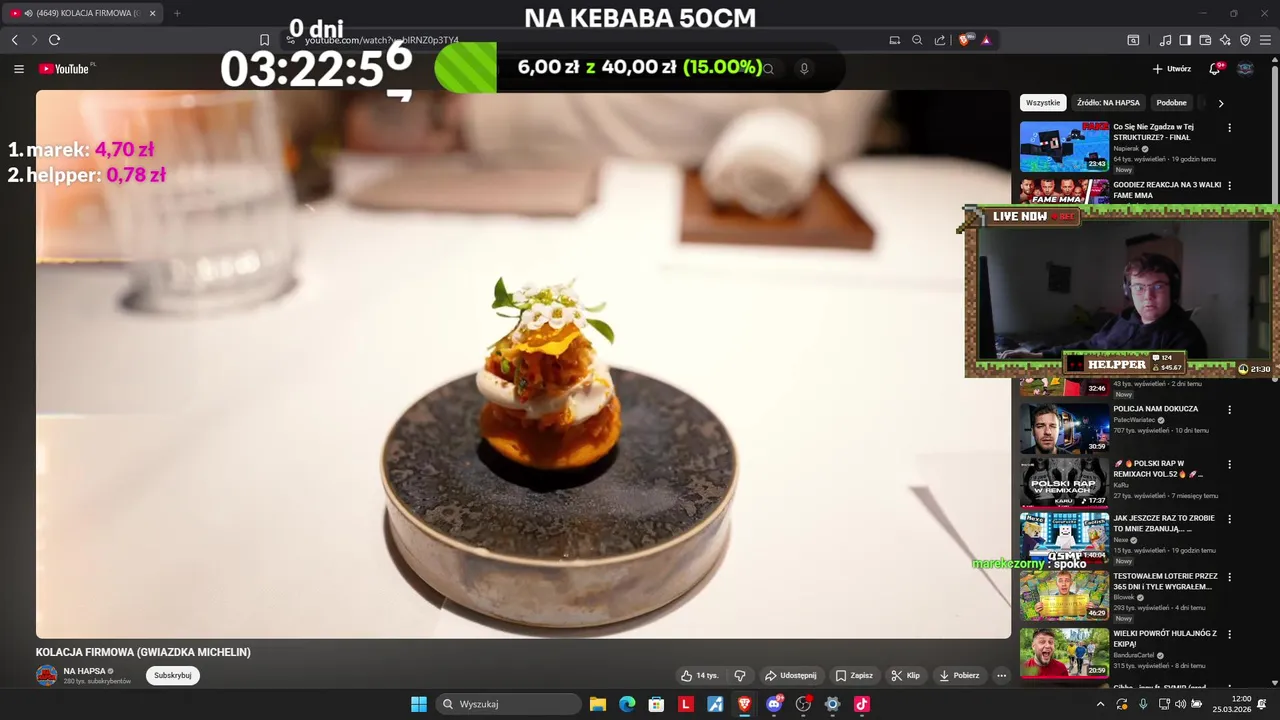Click Utwórz create button
The width and height of the screenshot is (1280, 720).
(1171, 69)
